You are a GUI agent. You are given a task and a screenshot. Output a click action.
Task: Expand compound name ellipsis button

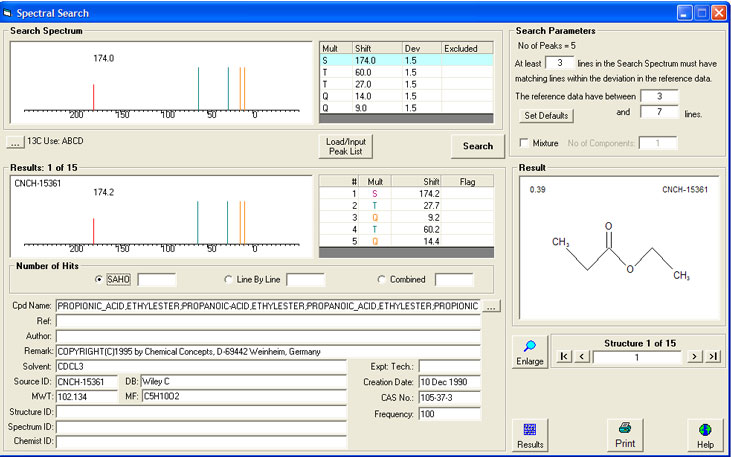[x=491, y=305]
